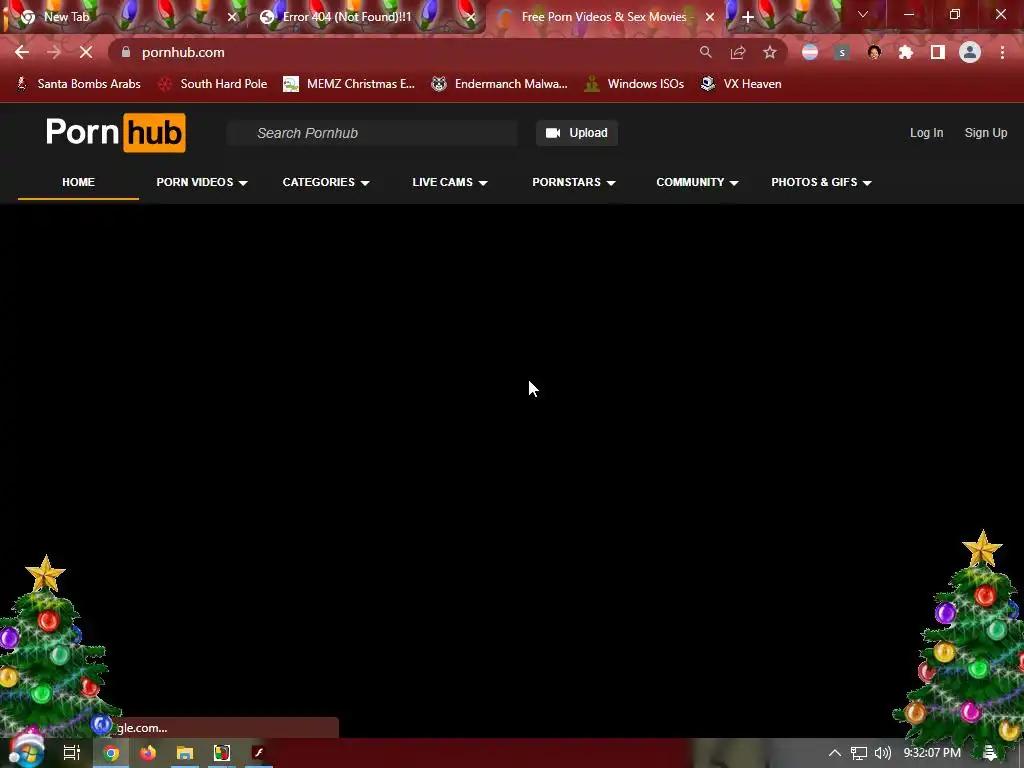Image resolution: width=1024 pixels, height=768 pixels.
Task: Click the gray 'S' extension icon
Action: point(842,52)
